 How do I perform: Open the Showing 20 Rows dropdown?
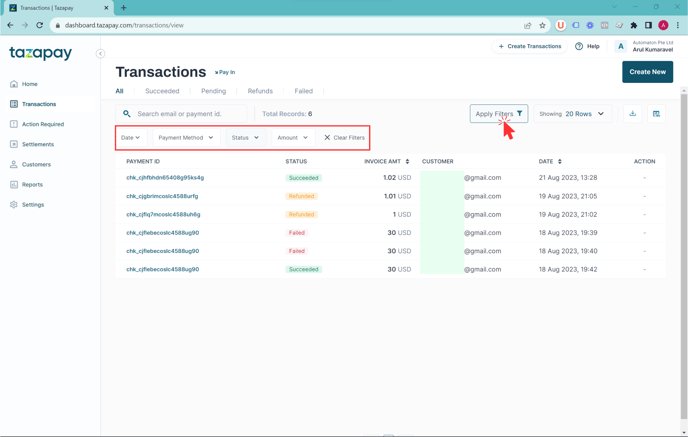coord(572,114)
